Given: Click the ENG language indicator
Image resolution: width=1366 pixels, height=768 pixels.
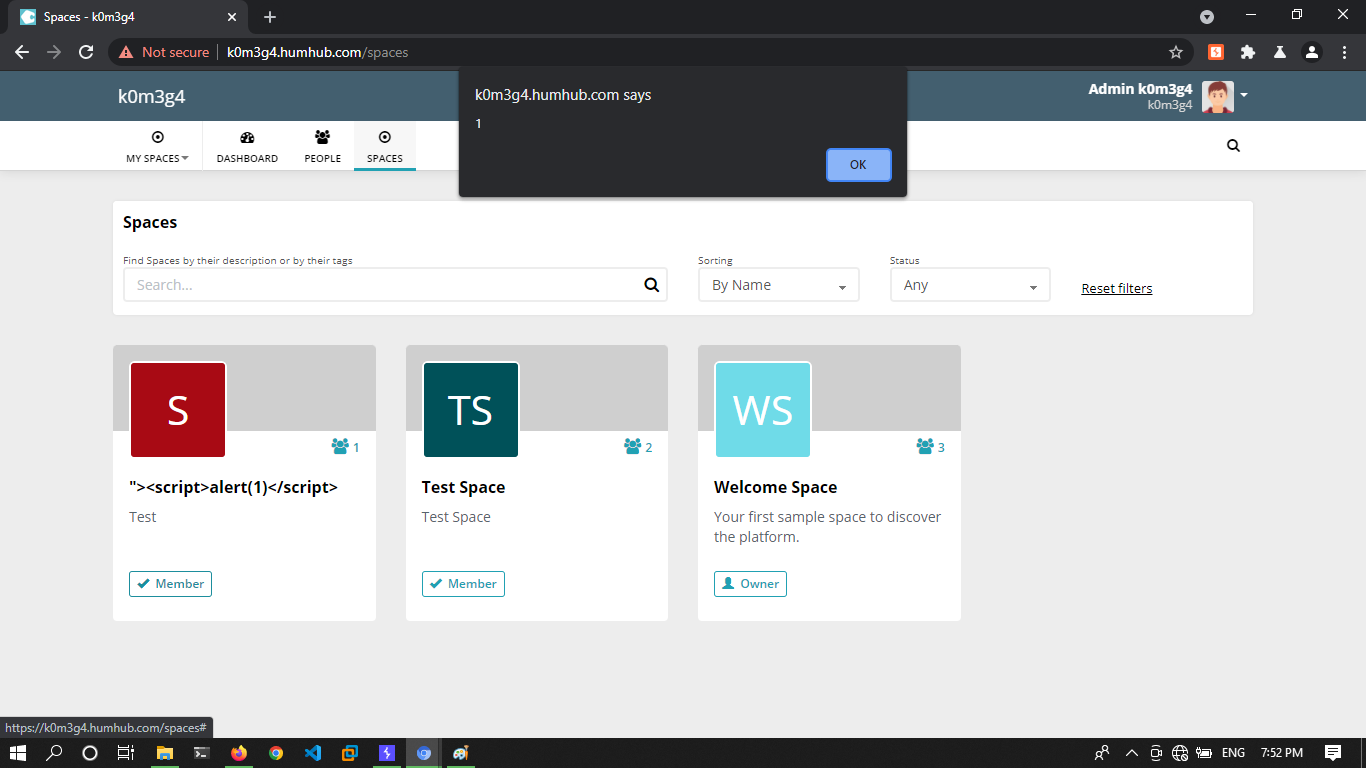Looking at the screenshot, I should 1234,753.
